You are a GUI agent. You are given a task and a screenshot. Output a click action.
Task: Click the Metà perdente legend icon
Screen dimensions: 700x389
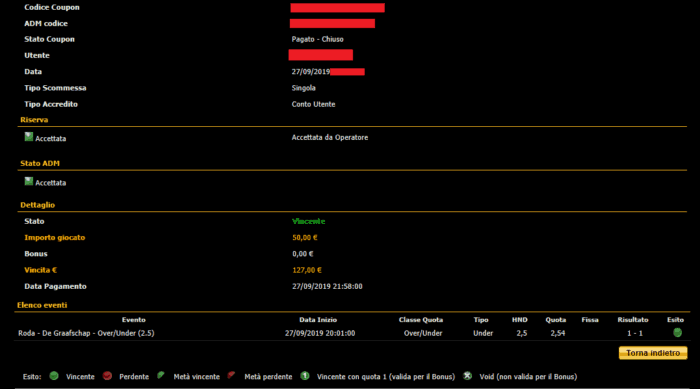coord(231,376)
